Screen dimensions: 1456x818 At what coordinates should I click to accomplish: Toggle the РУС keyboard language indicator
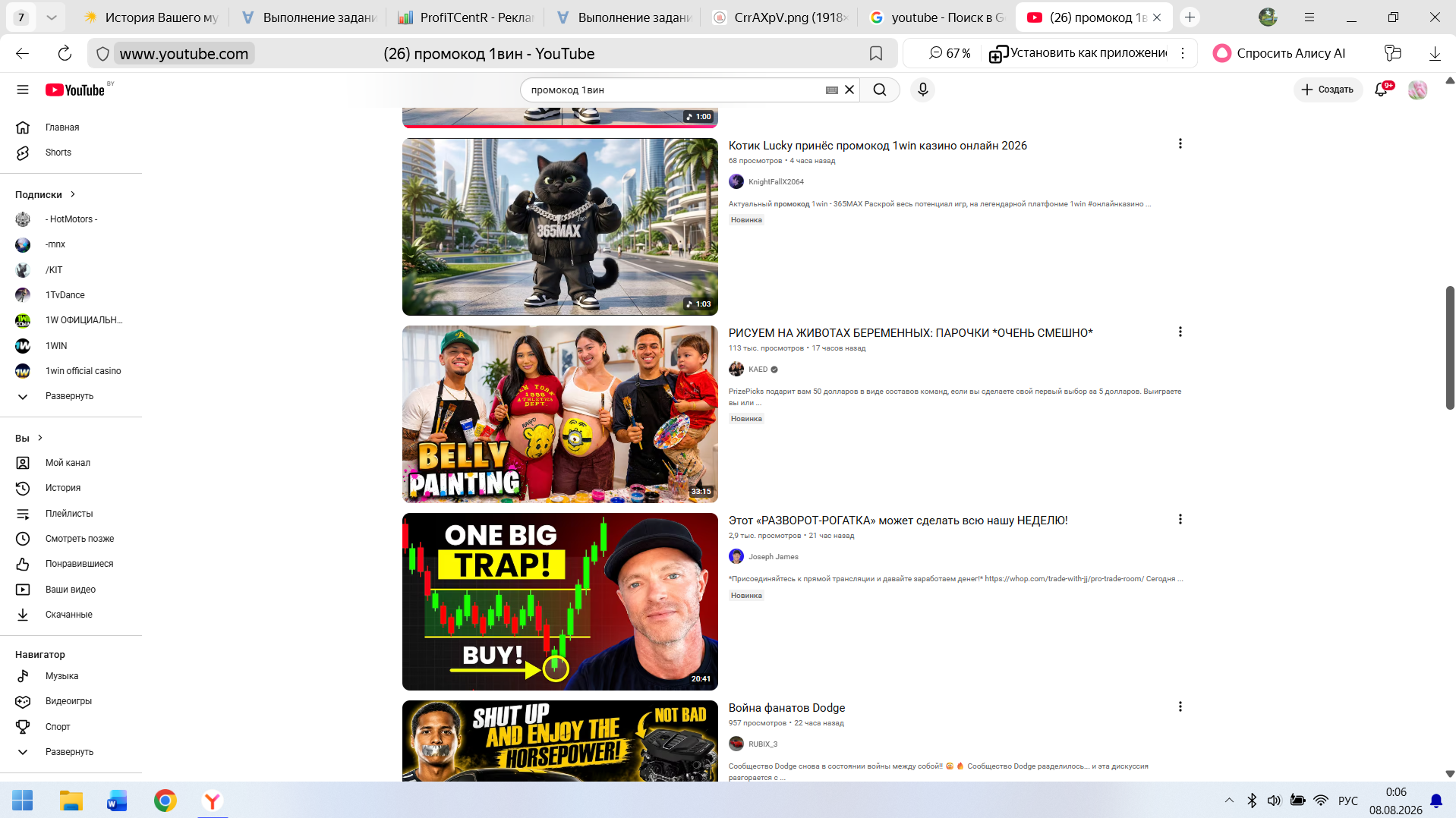point(1347,801)
